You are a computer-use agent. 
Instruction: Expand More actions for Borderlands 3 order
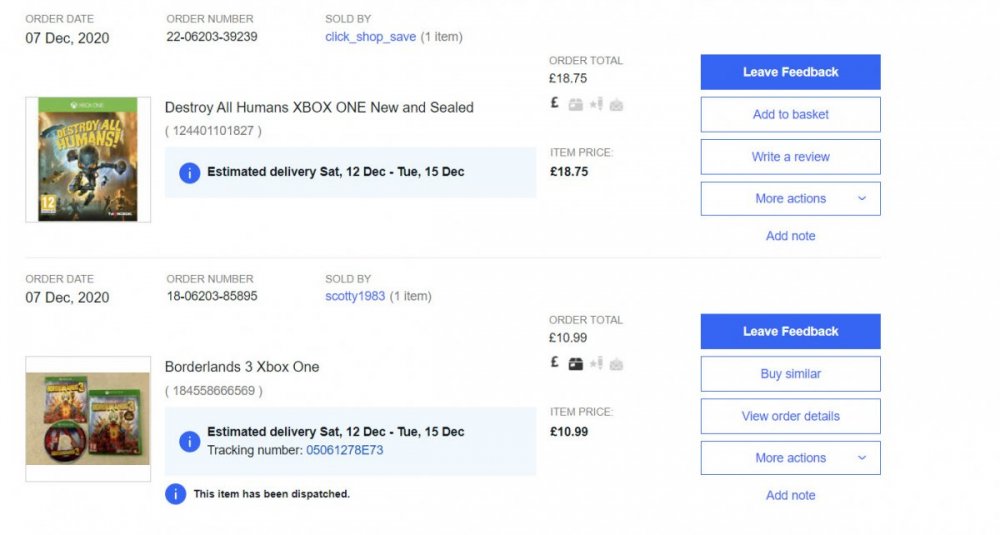791,458
